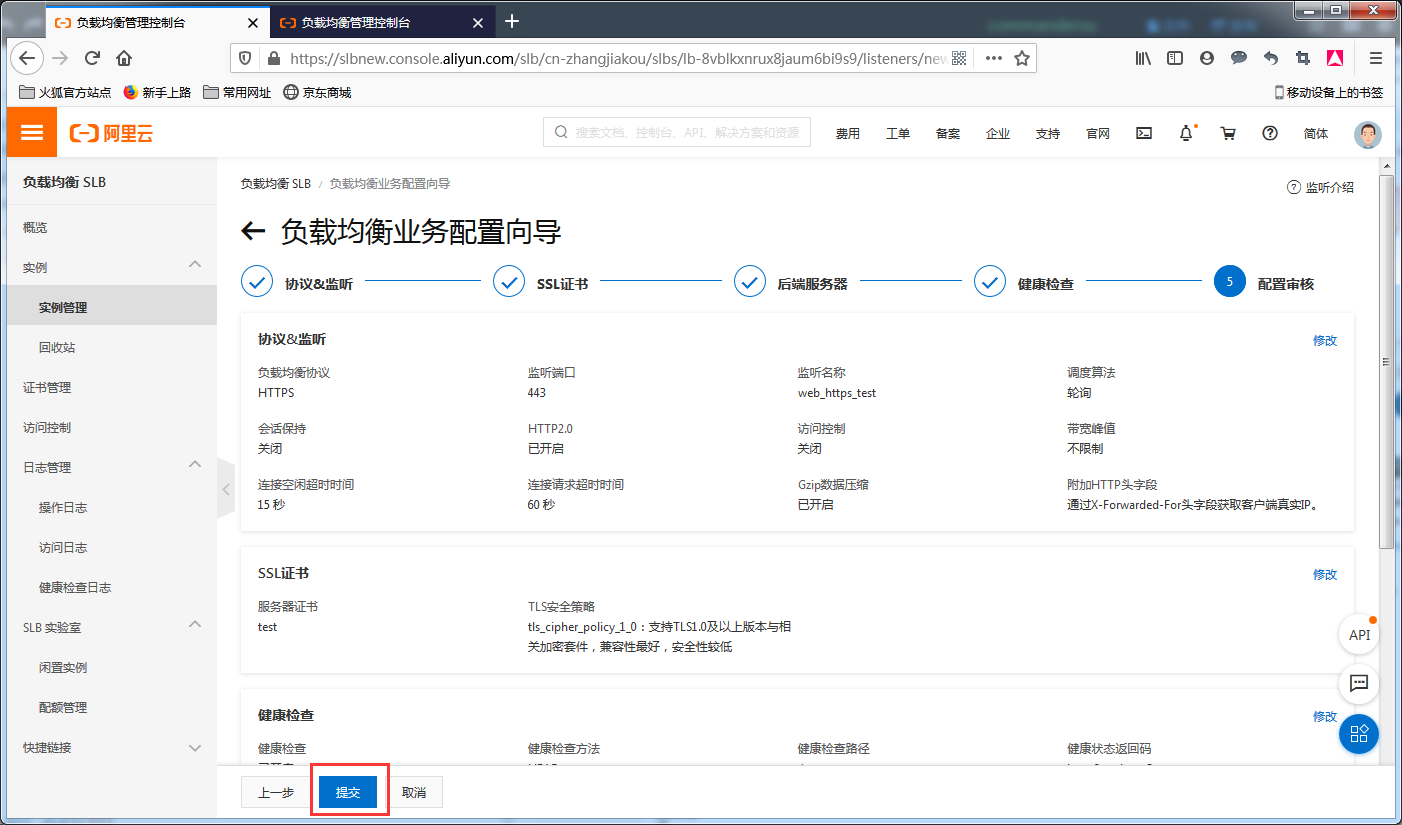Image resolution: width=1402 pixels, height=825 pixels.
Task: Open the cloud shell terminal icon
Action: 1143,132
